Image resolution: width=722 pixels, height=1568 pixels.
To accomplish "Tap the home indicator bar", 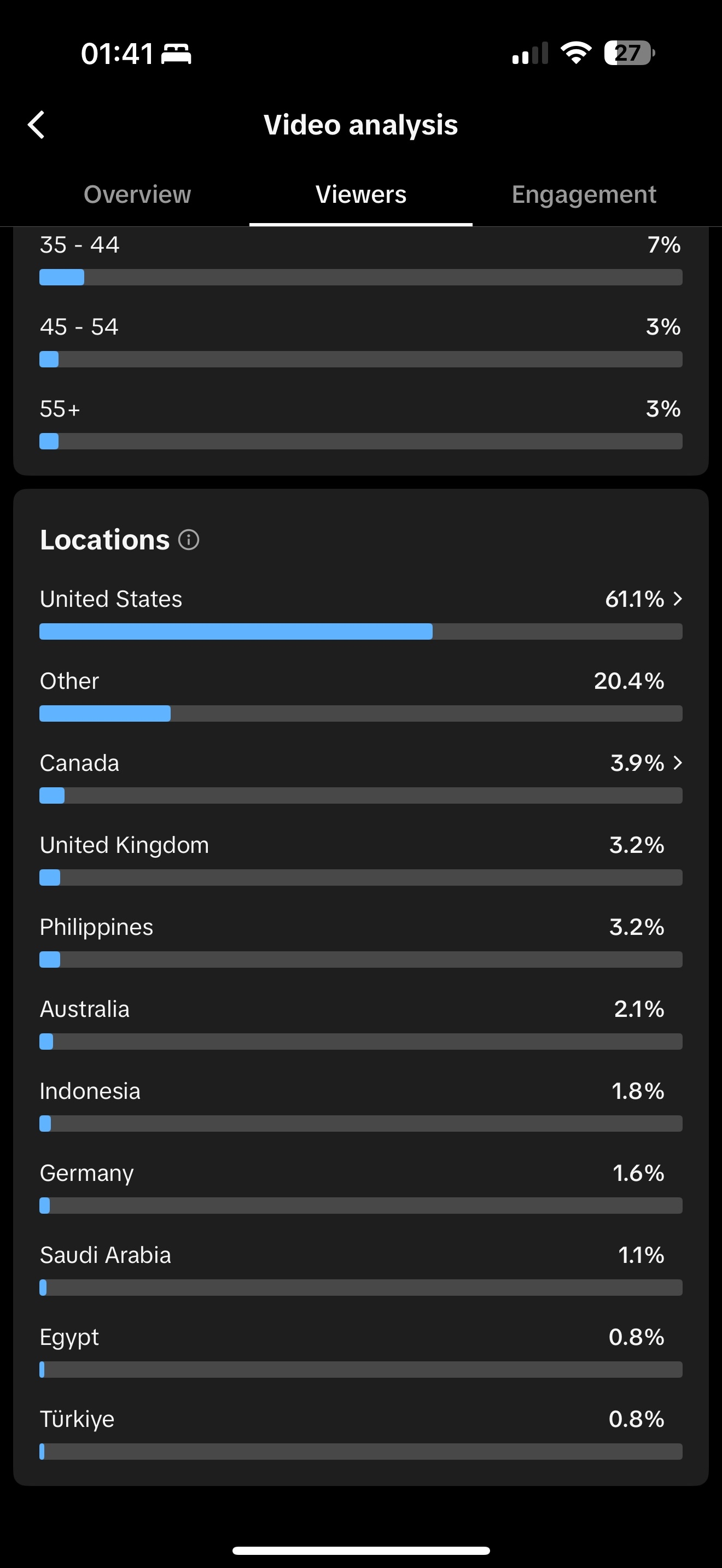I will pos(360,1551).
